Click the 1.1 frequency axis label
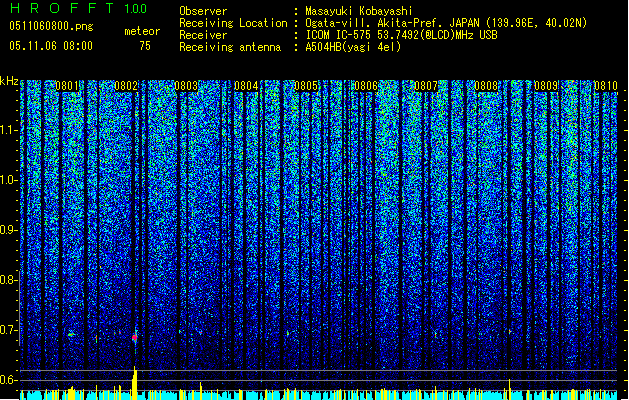 click(9, 130)
